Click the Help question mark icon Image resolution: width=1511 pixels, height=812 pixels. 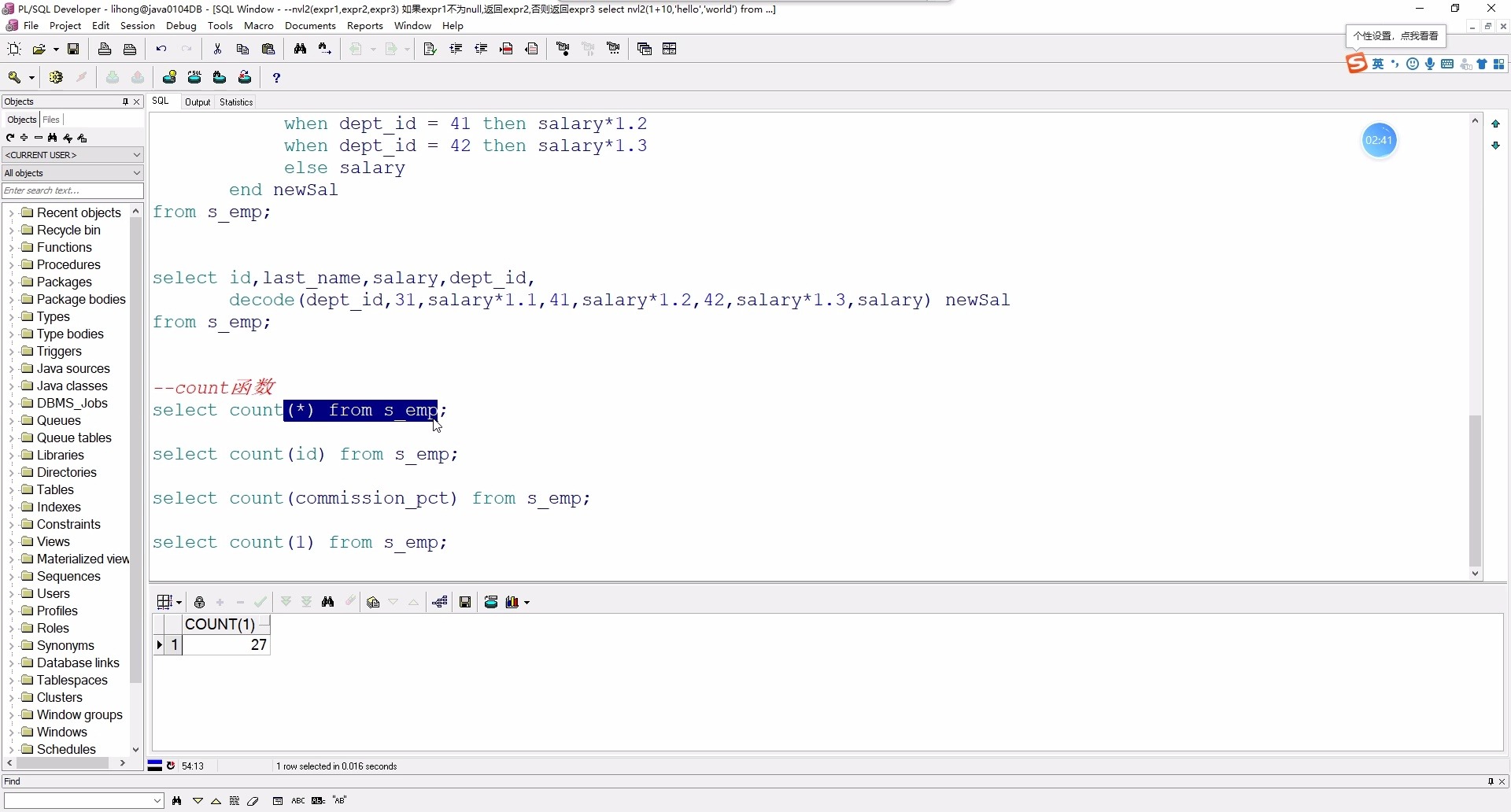point(277,77)
